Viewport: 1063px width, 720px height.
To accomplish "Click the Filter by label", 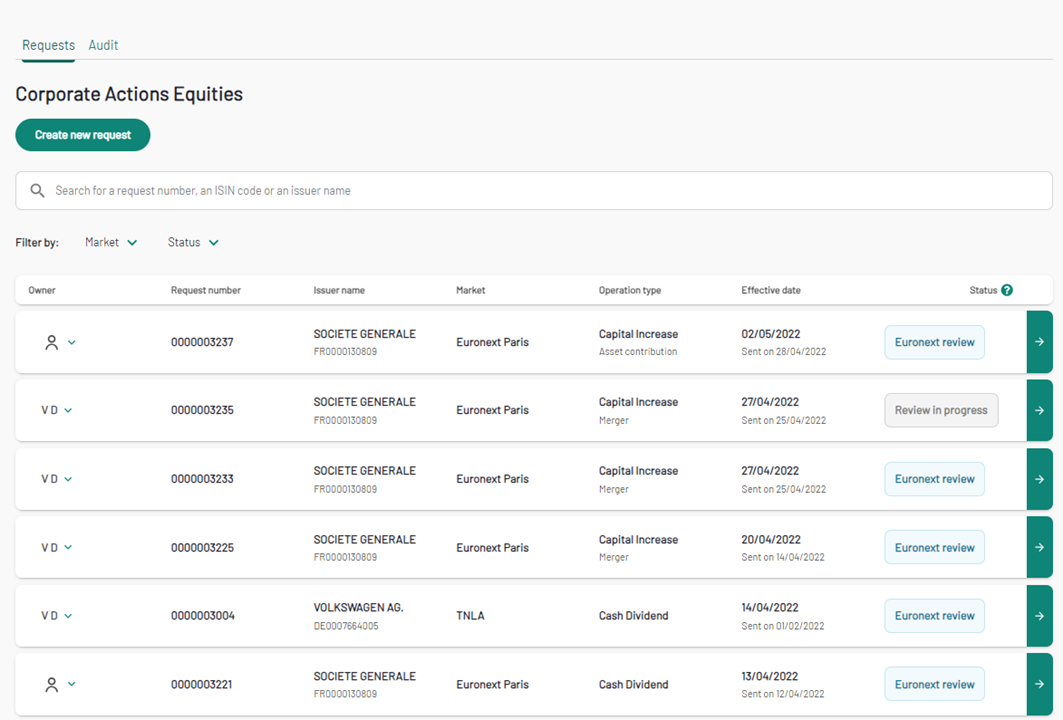I will (37, 242).
